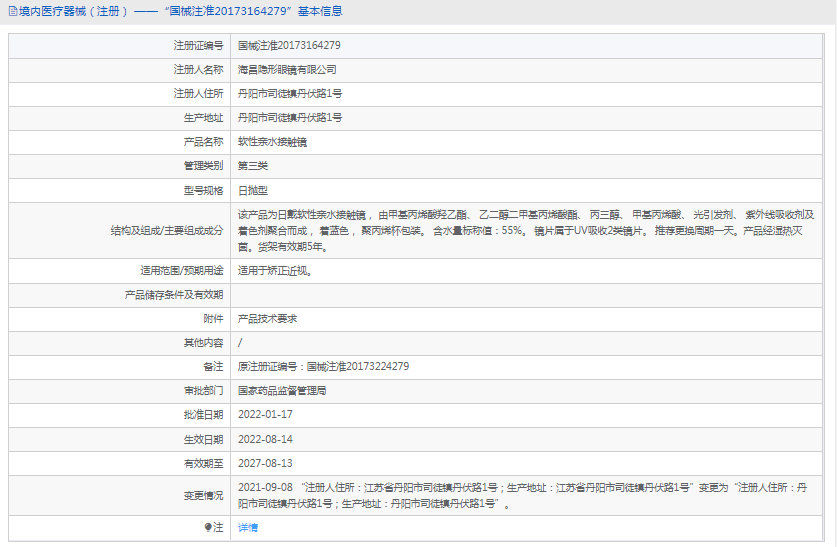Click the model specification value 日抛型
Viewport: 837px width, 547px height.
coord(253,190)
